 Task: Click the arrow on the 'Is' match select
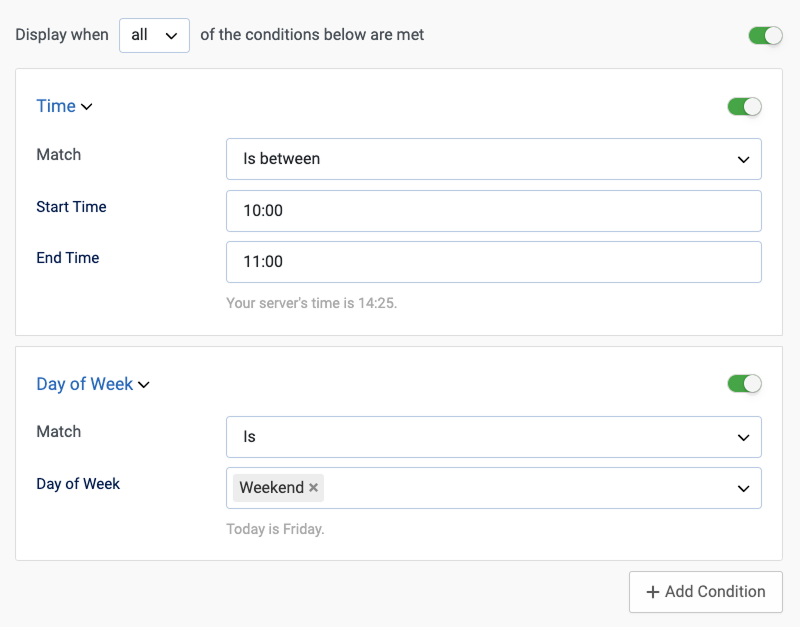743,437
